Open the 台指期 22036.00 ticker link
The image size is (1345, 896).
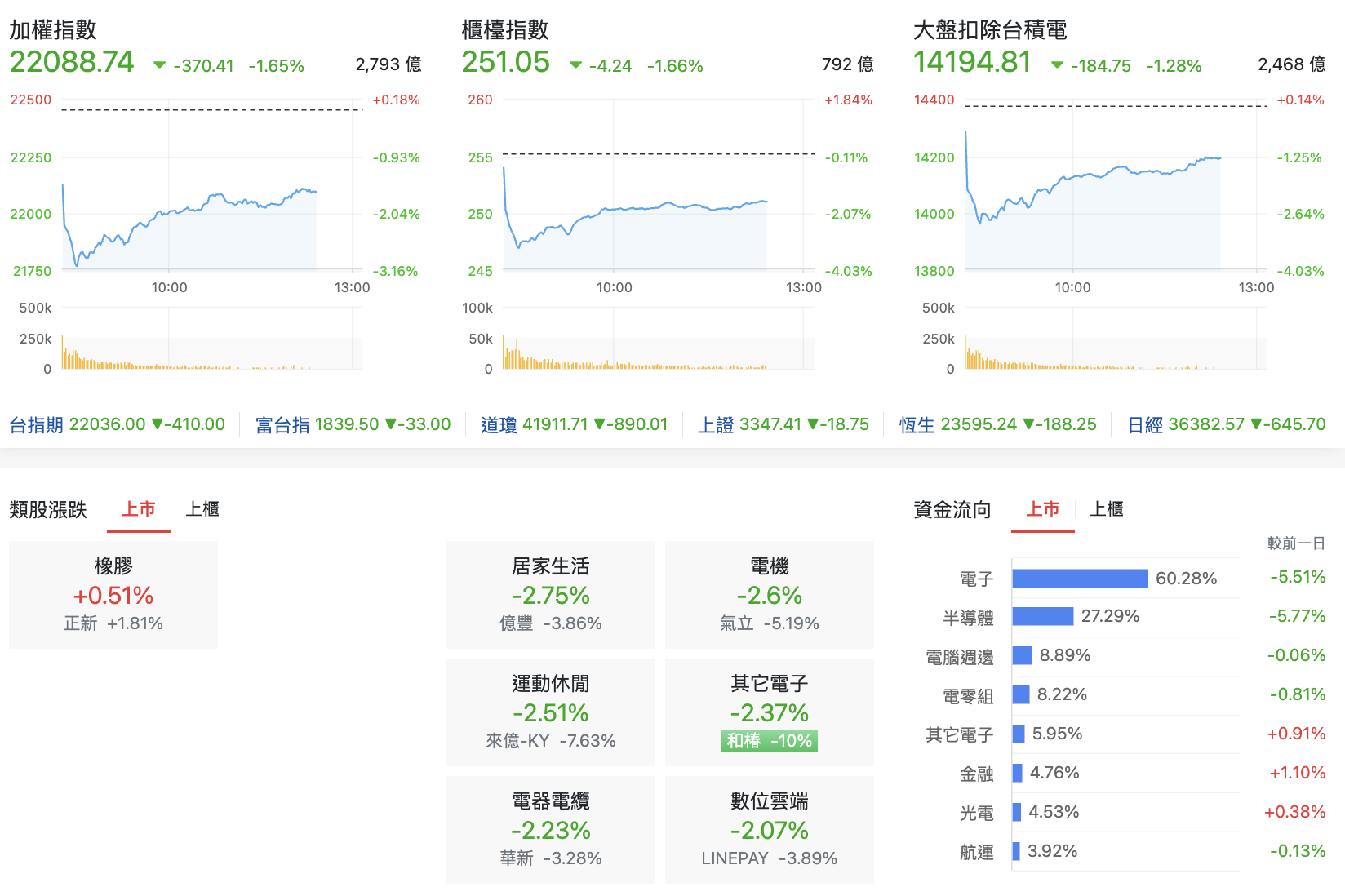pyautogui.click(x=117, y=424)
